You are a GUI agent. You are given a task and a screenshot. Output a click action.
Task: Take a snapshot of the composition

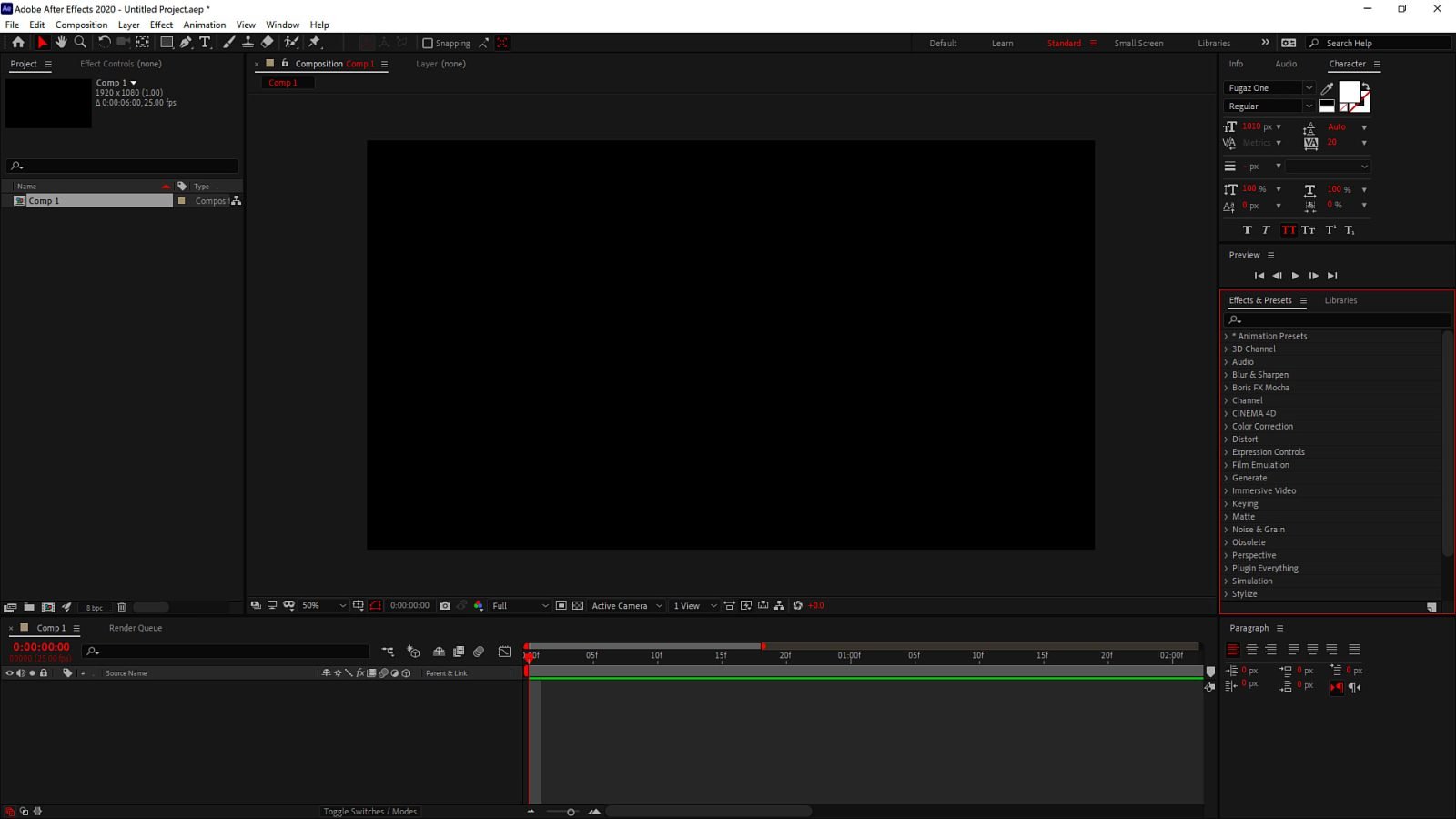click(x=445, y=605)
